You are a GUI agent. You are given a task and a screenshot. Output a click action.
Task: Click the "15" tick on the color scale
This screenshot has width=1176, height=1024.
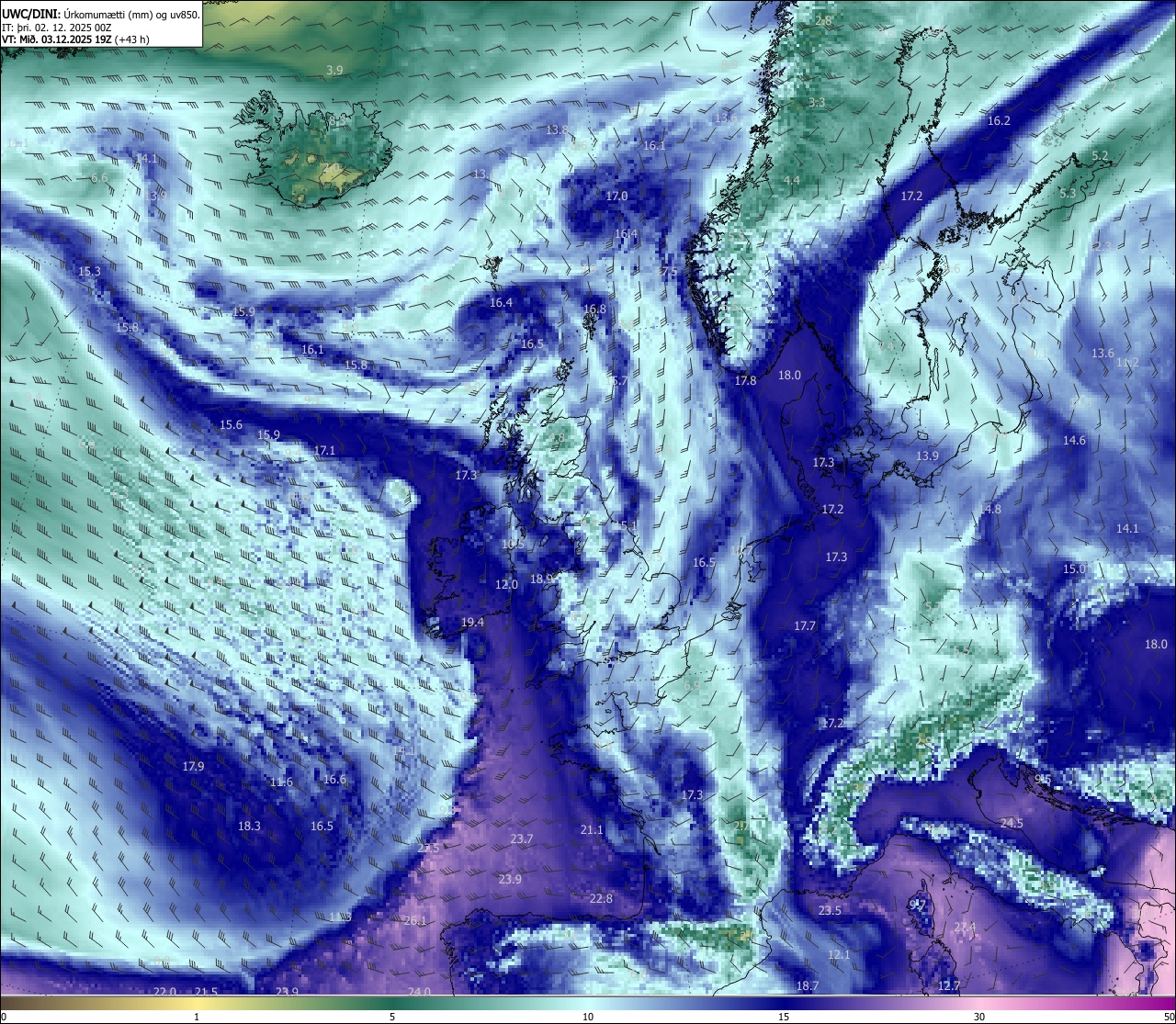tap(784, 1016)
